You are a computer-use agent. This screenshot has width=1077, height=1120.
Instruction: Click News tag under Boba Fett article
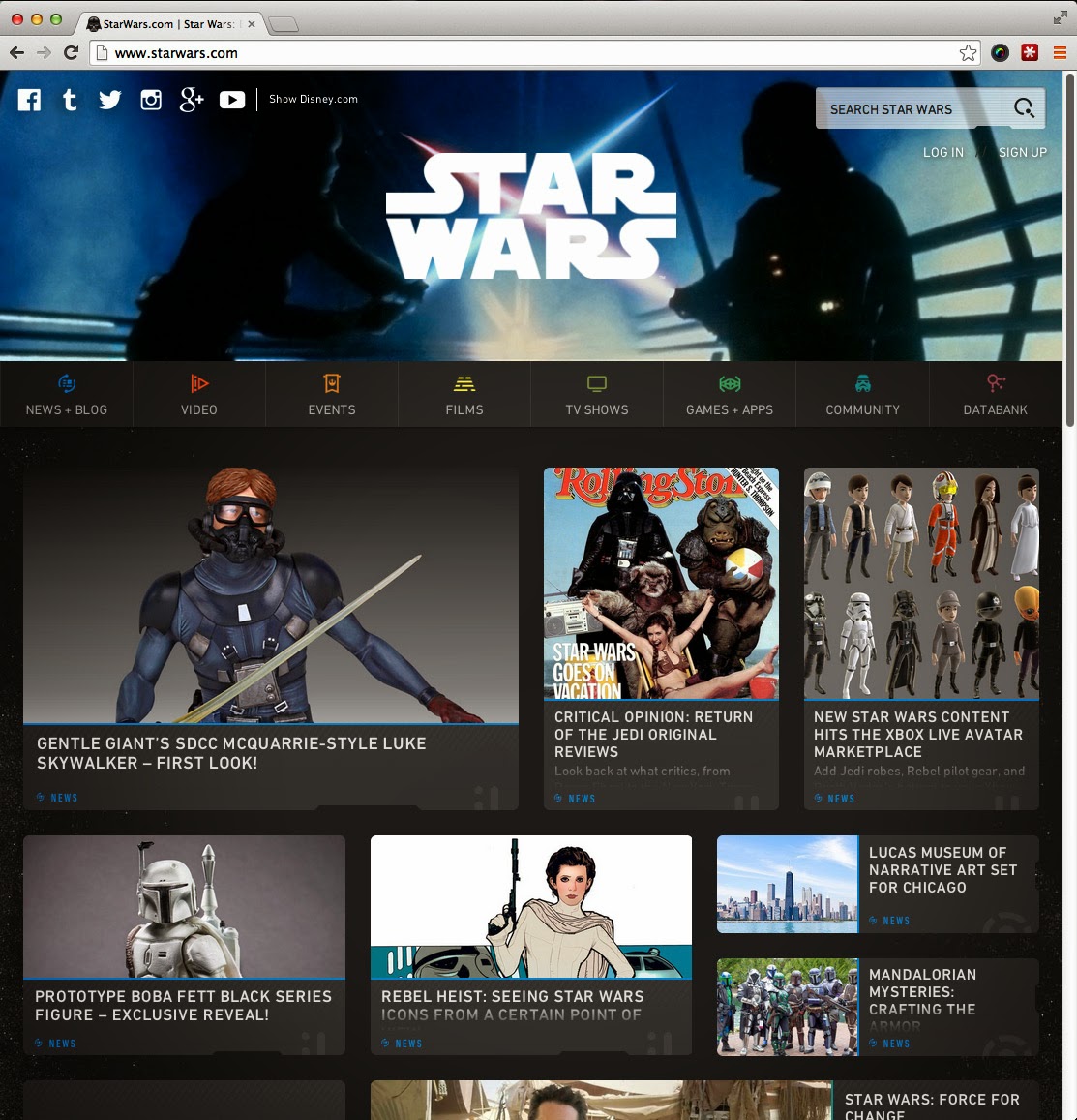click(55, 1044)
